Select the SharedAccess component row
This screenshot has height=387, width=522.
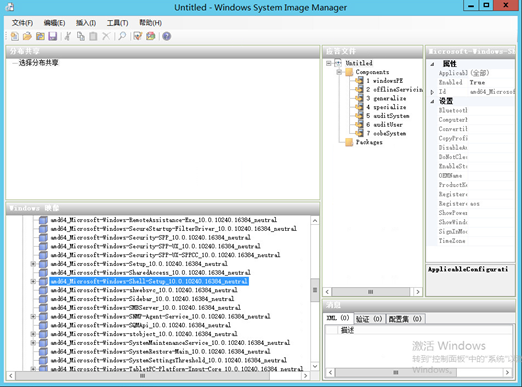pyautogui.click(x=151, y=273)
